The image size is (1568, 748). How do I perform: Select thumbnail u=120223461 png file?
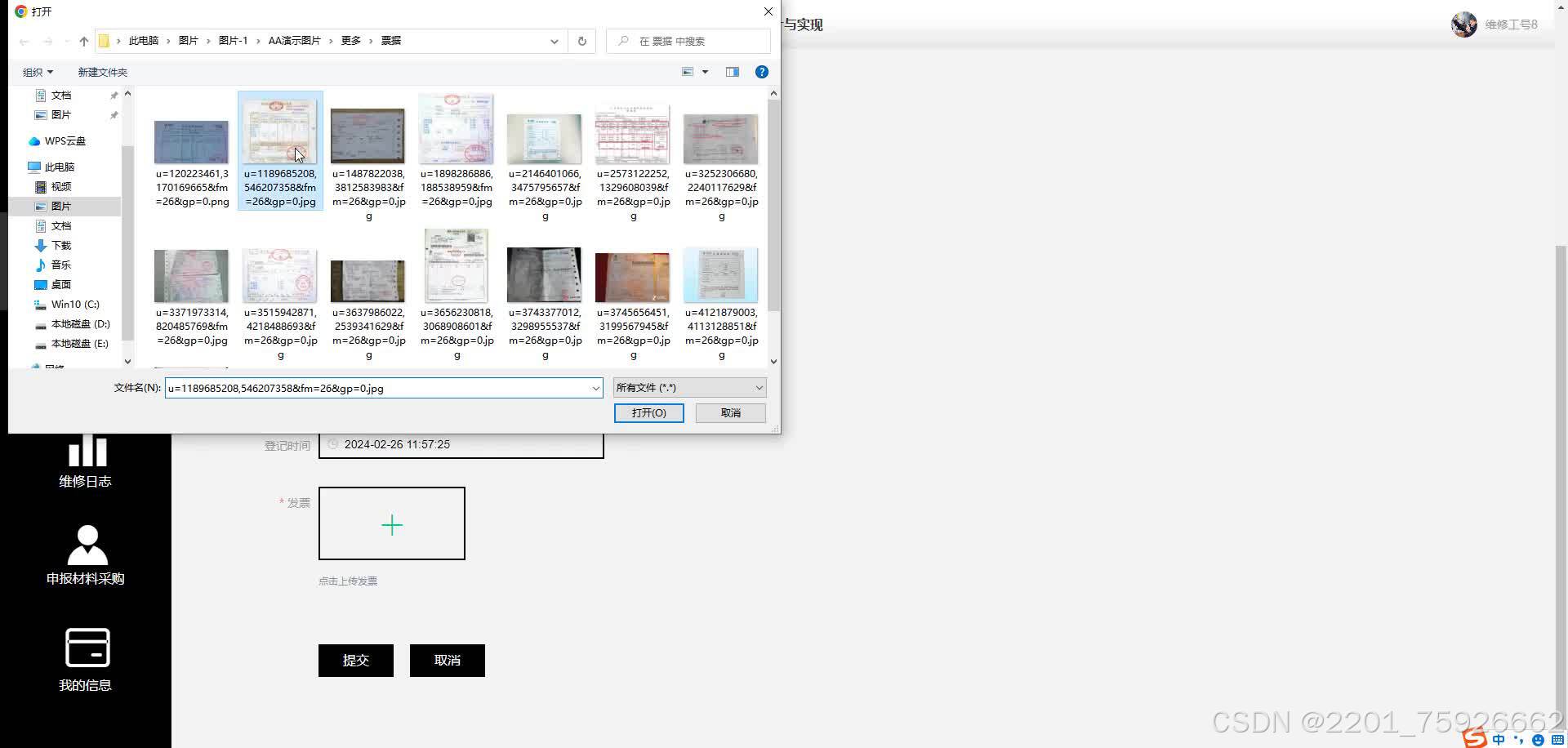192,142
